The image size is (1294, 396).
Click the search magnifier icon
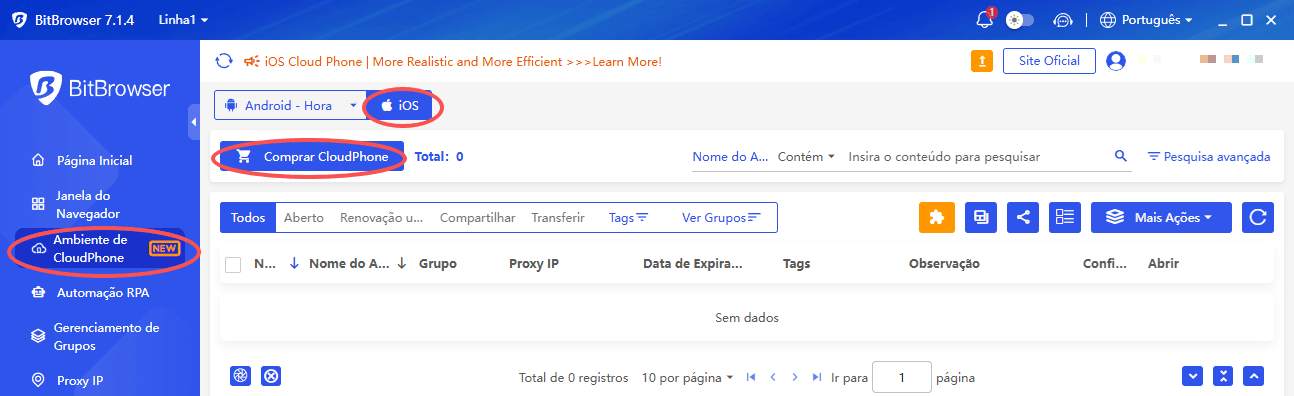pos(1121,156)
